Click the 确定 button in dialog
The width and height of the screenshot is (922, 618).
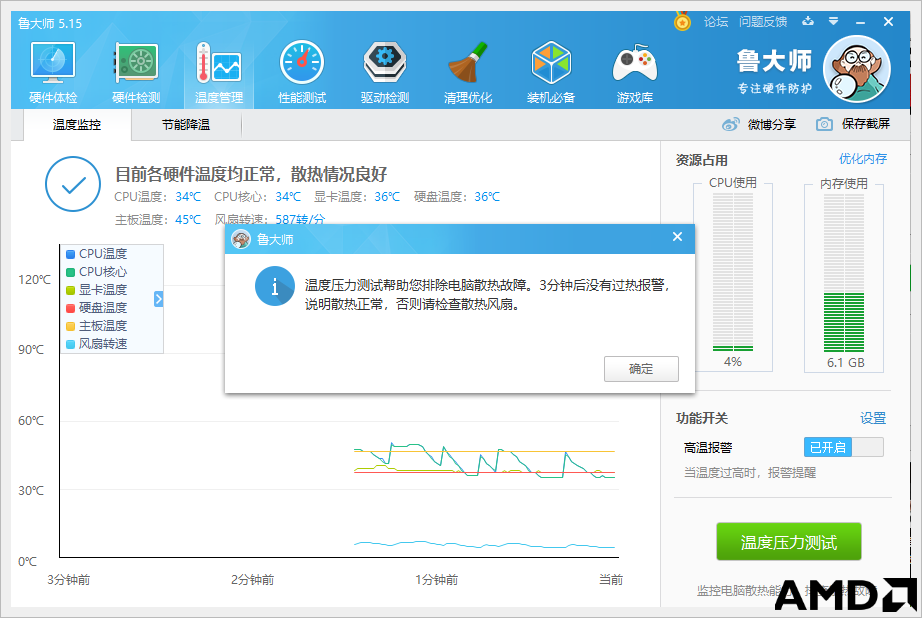pos(641,369)
